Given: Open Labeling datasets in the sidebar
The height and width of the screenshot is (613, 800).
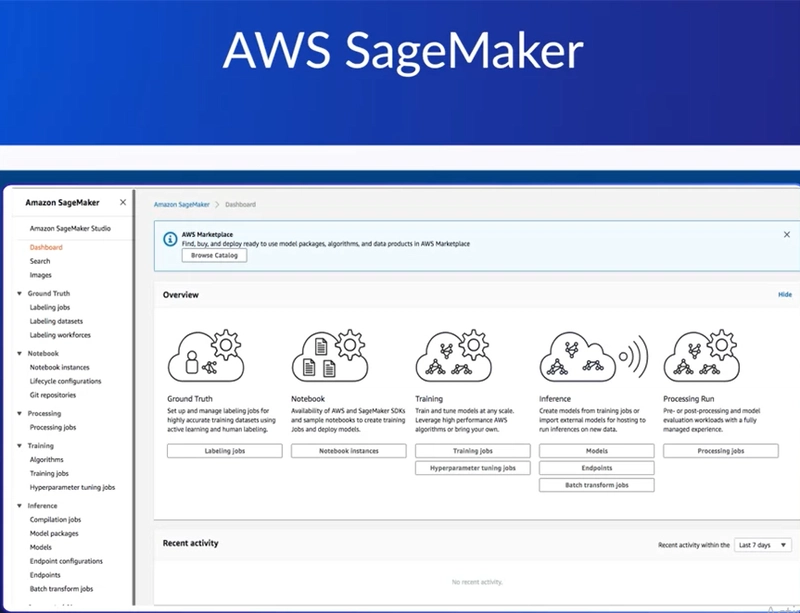Looking at the screenshot, I should click(x=56, y=321).
